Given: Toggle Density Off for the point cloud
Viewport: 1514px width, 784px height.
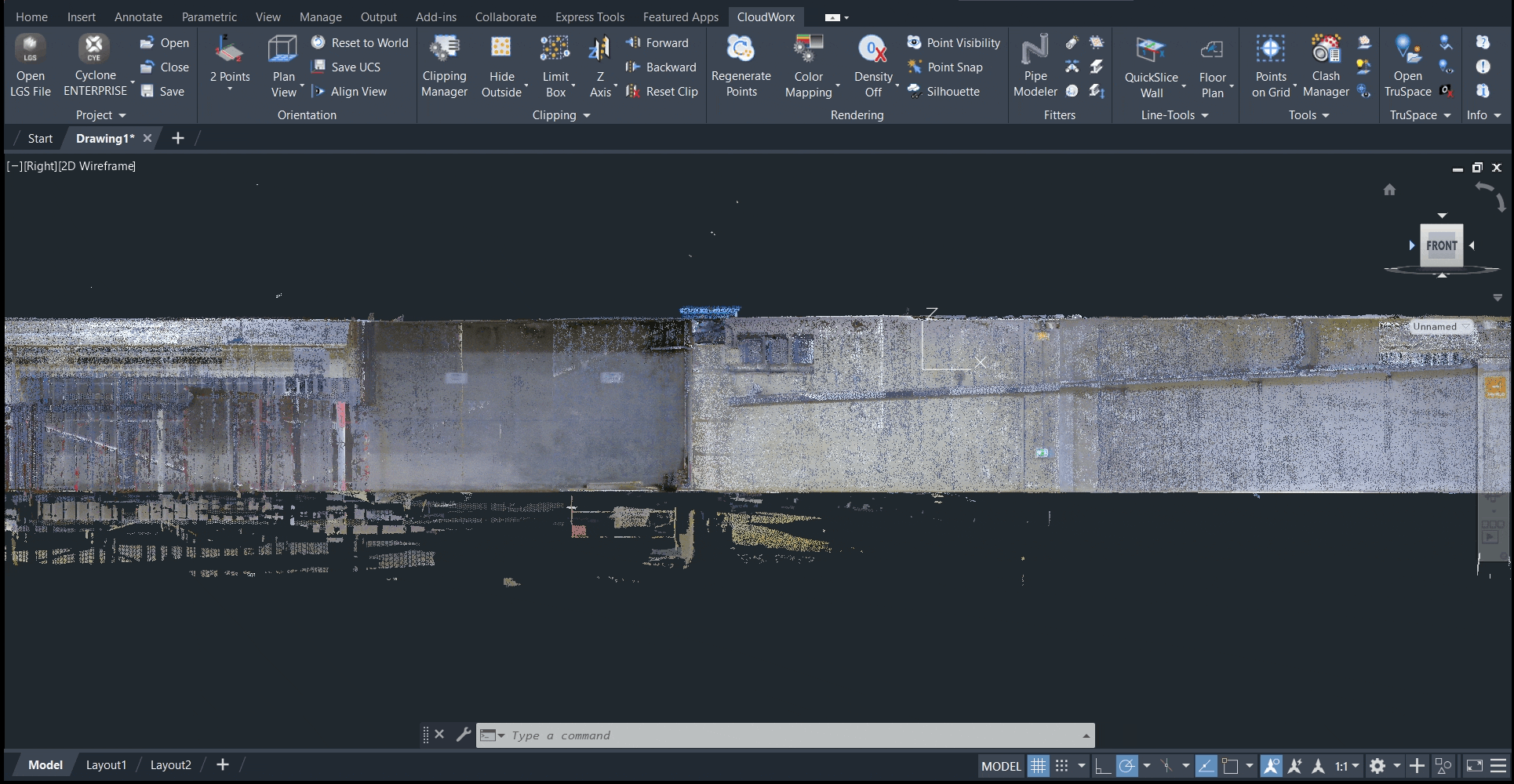Looking at the screenshot, I should (x=872, y=67).
